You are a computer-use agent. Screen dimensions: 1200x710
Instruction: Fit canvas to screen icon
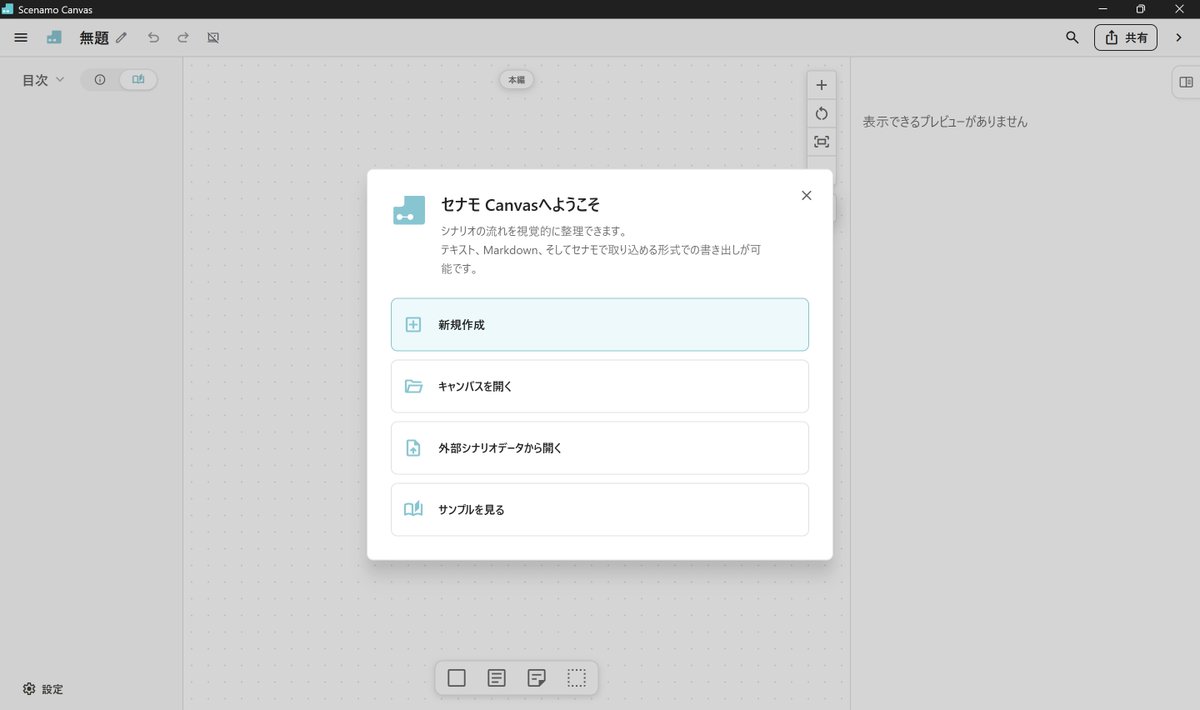(822, 142)
